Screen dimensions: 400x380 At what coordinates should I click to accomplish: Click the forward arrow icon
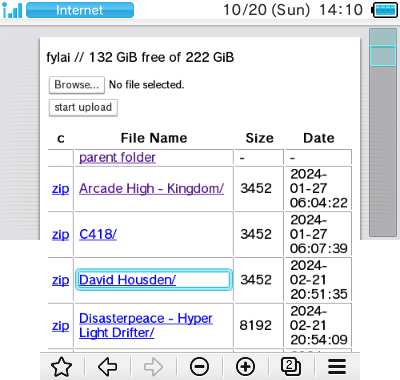tap(153, 367)
